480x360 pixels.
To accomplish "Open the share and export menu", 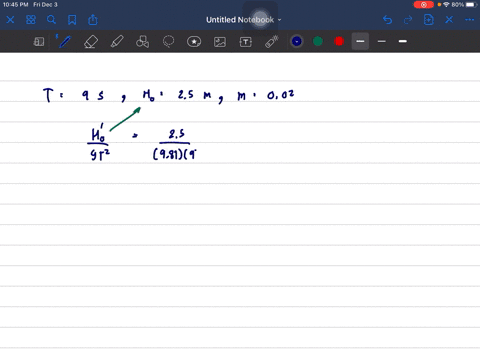I will (93, 20).
